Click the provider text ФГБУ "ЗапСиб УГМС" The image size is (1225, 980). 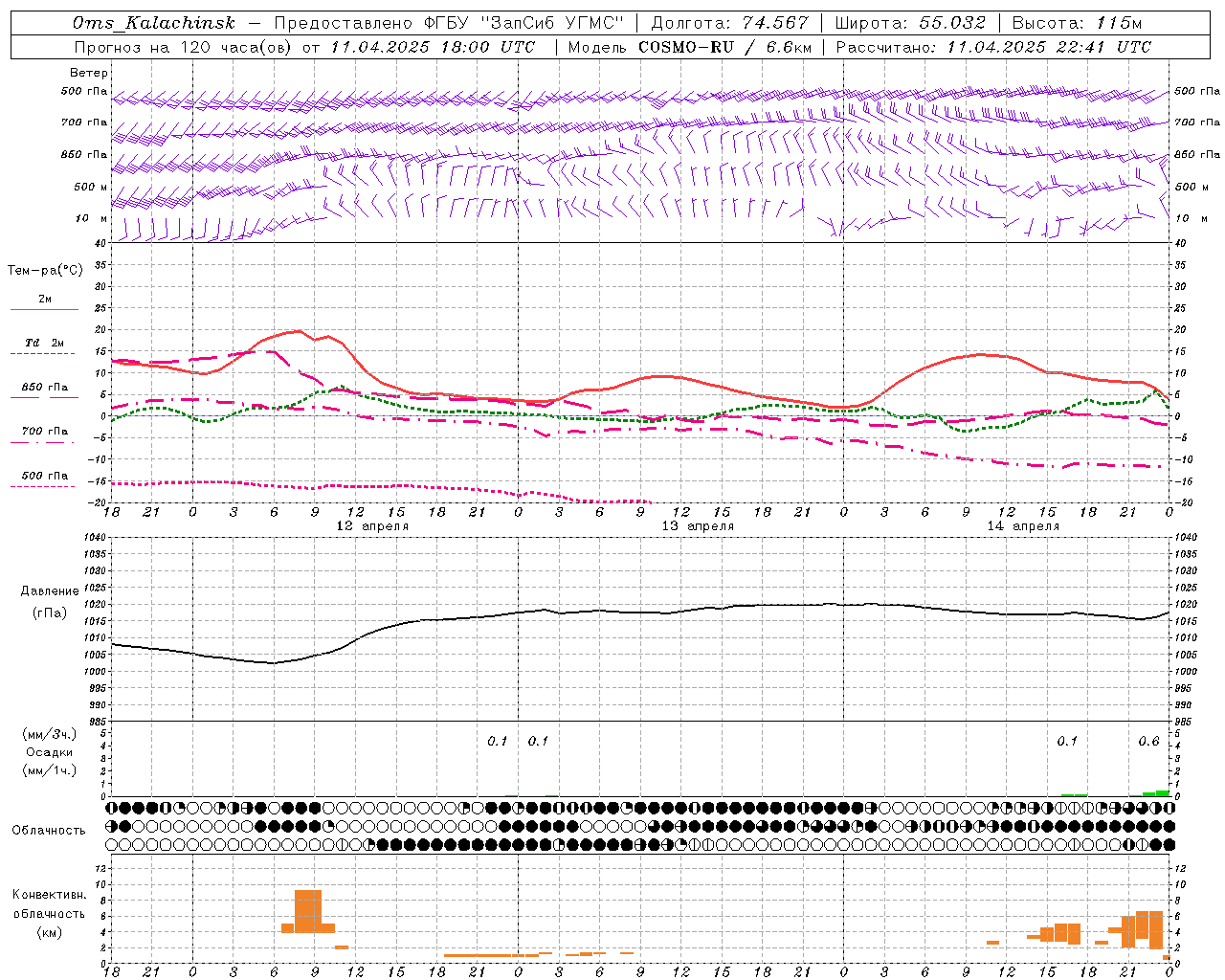tap(523, 23)
